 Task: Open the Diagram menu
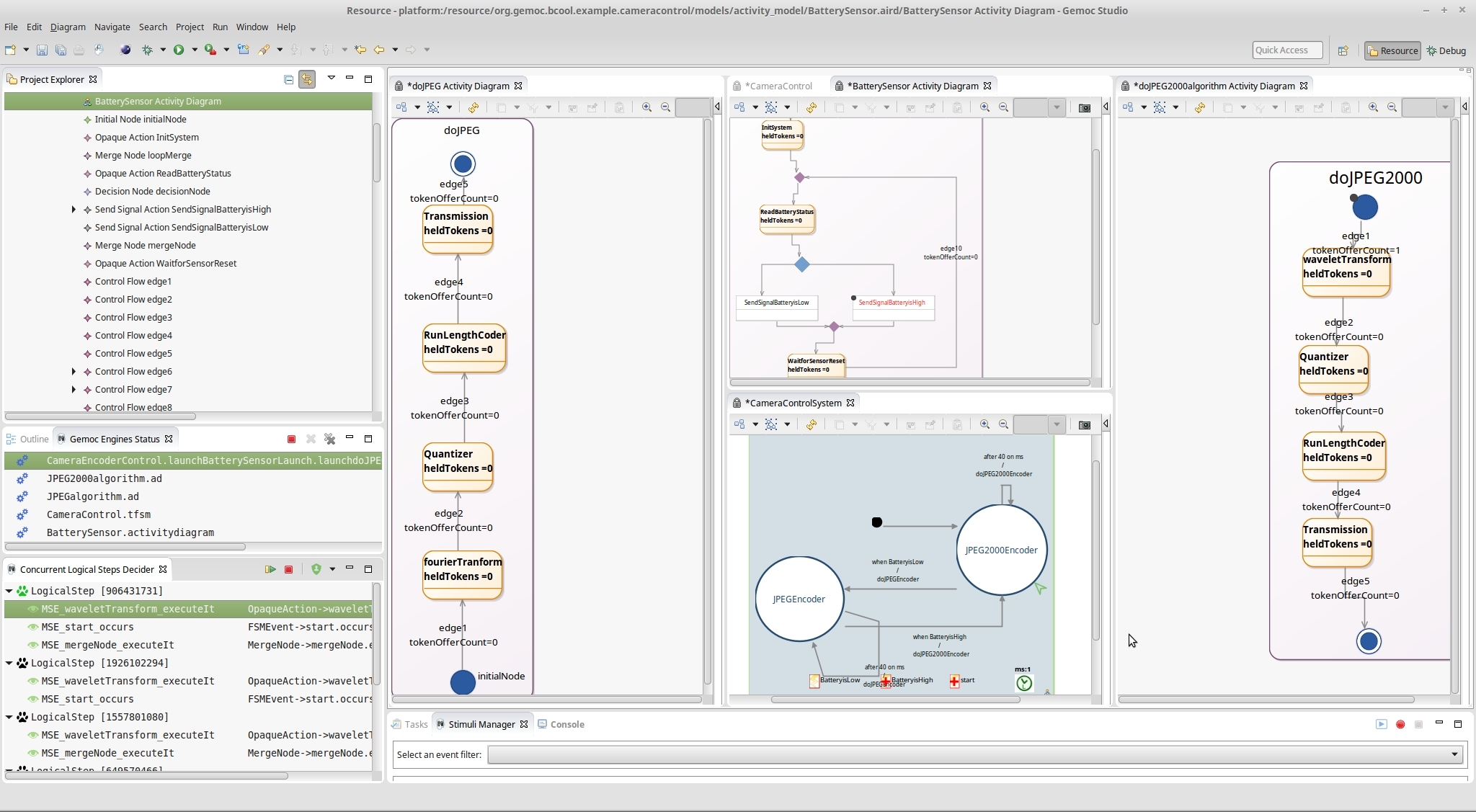click(68, 27)
